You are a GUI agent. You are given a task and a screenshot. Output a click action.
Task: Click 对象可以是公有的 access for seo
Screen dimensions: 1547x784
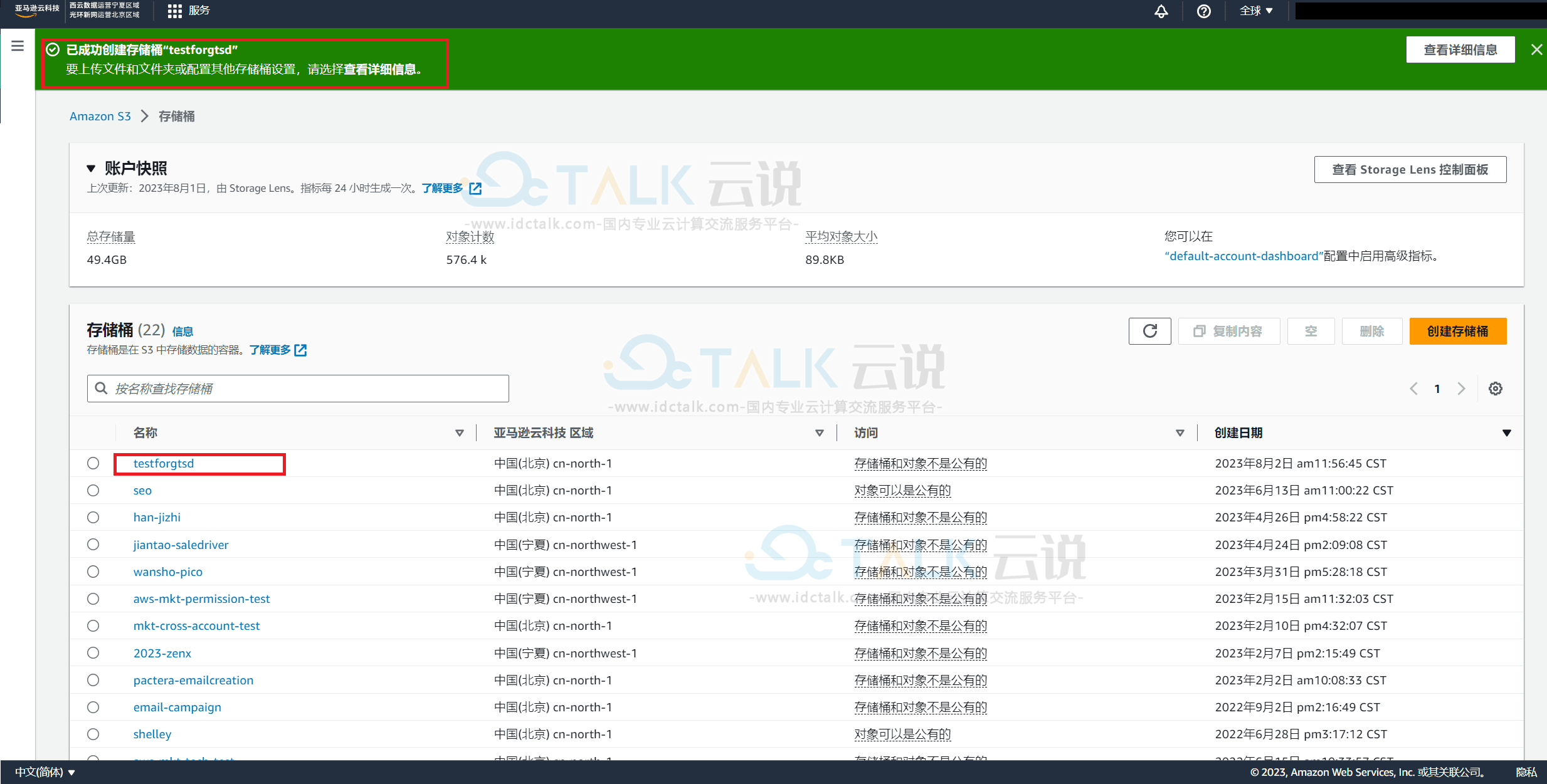902,490
